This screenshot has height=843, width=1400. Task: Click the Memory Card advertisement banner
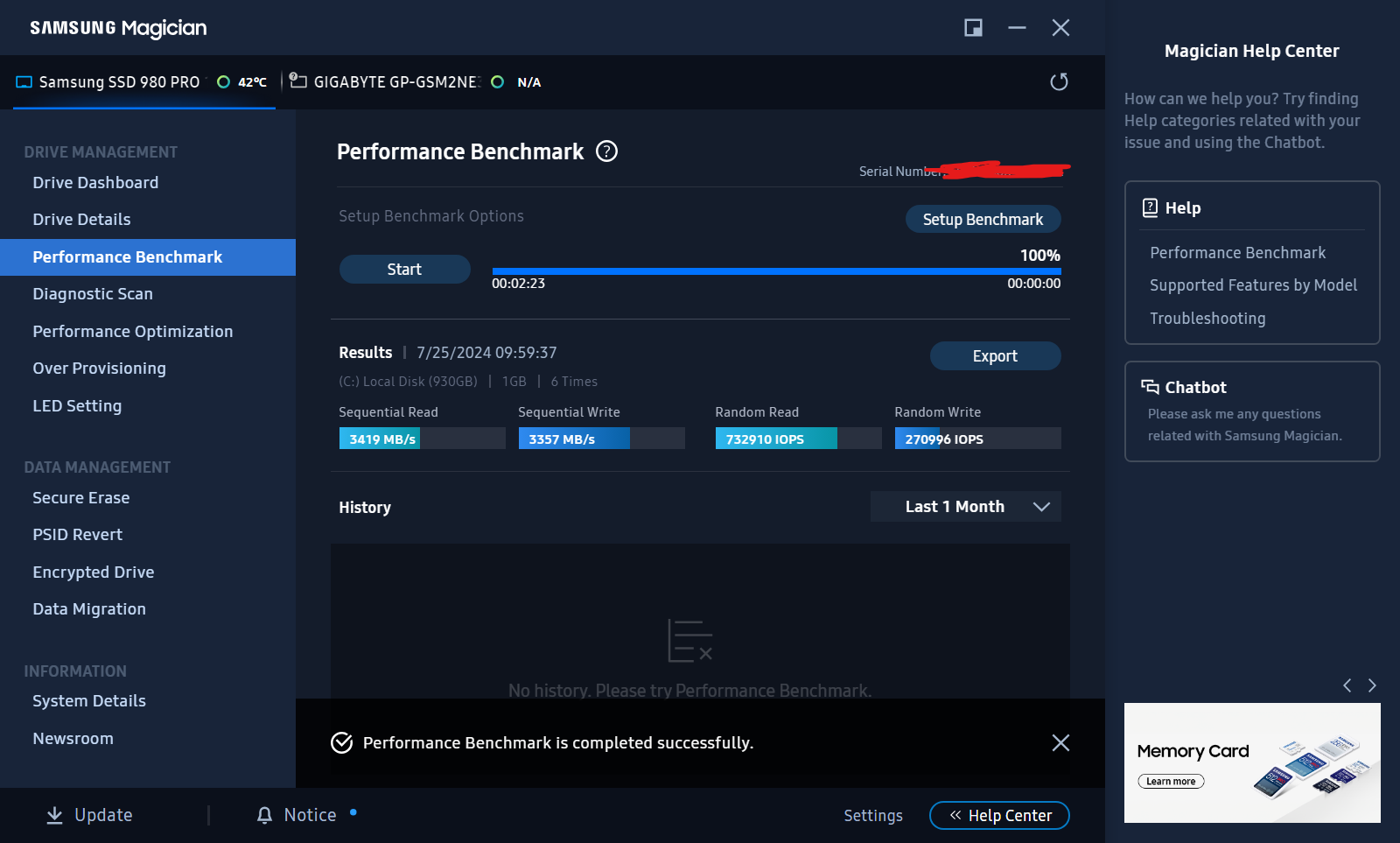click(1252, 762)
